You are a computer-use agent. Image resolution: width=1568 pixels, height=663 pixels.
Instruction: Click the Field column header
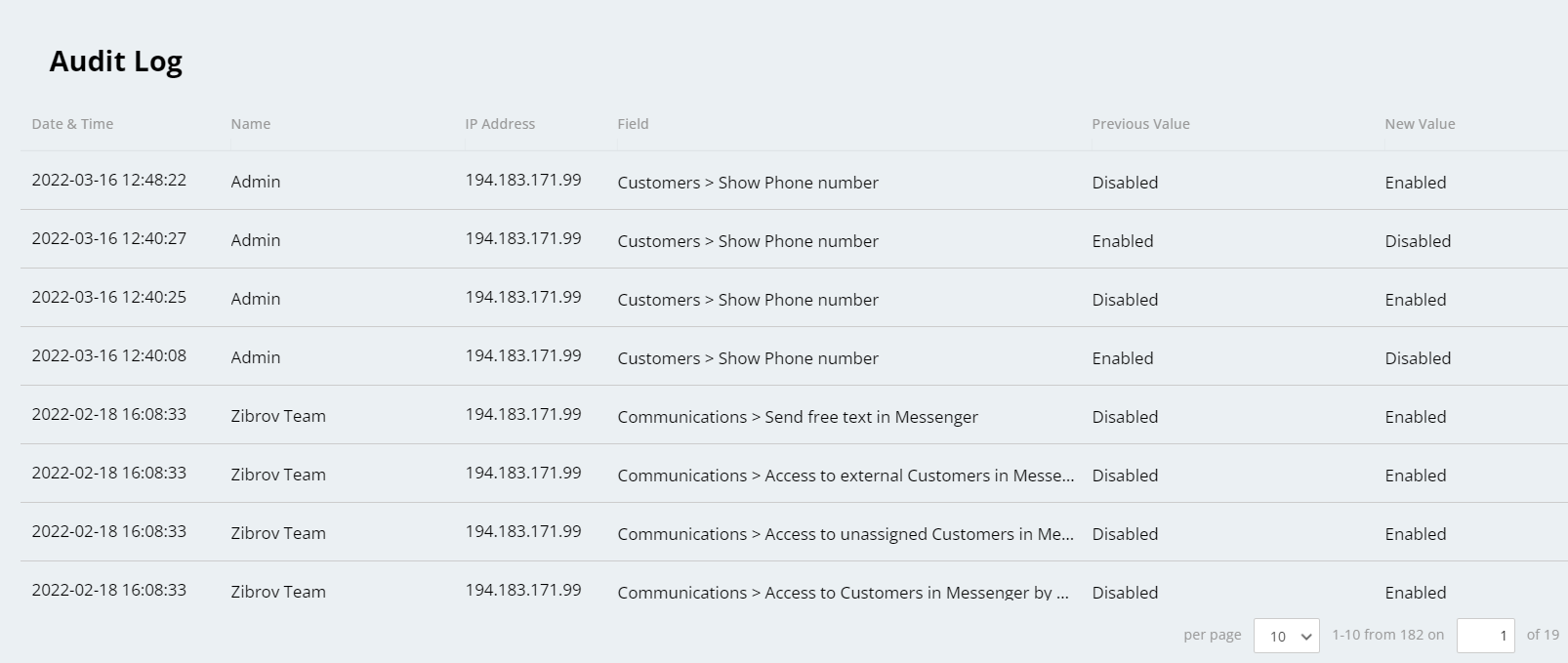(x=633, y=124)
